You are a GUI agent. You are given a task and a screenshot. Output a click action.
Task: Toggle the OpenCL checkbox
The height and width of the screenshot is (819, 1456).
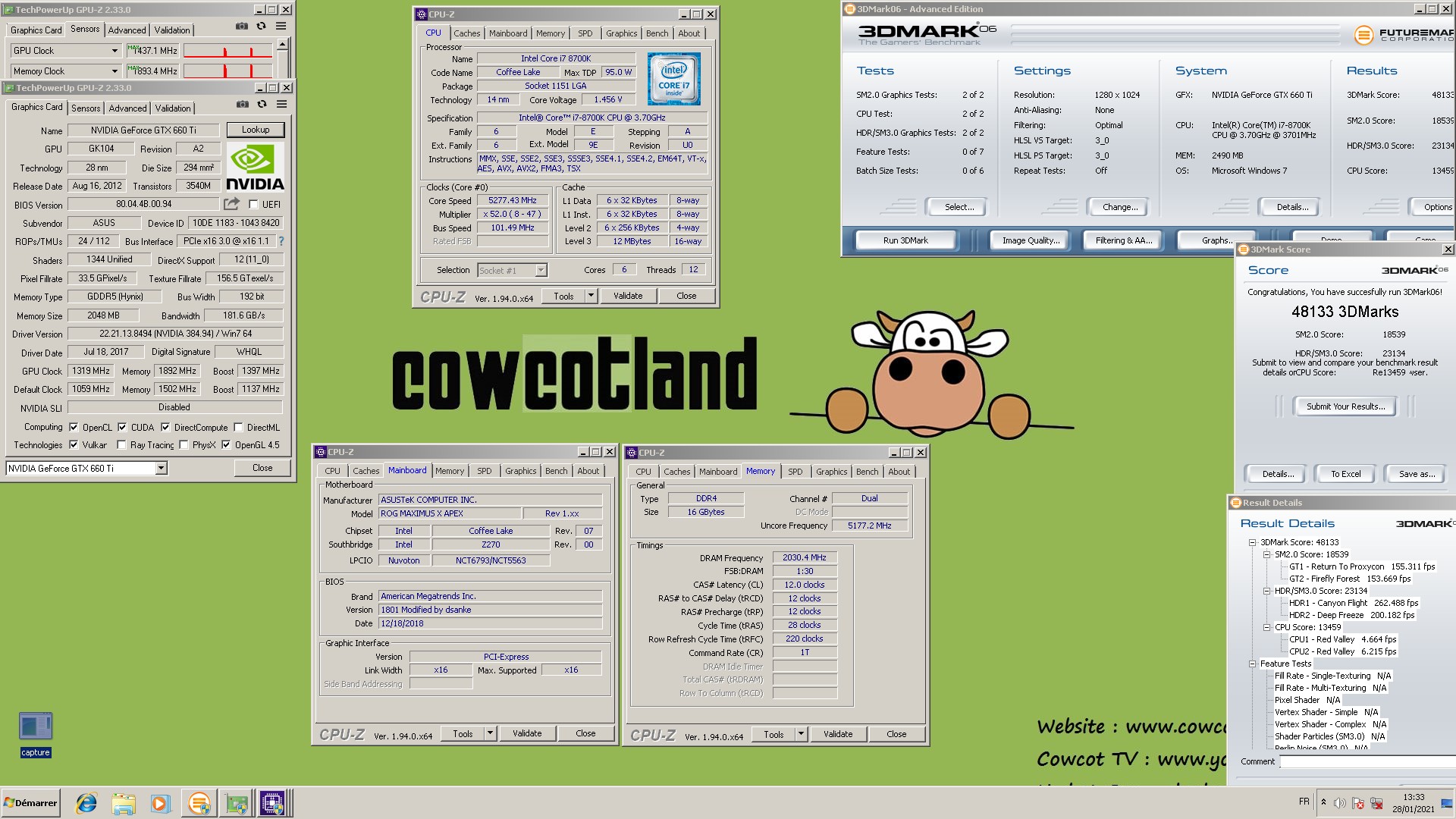[74, 427]
